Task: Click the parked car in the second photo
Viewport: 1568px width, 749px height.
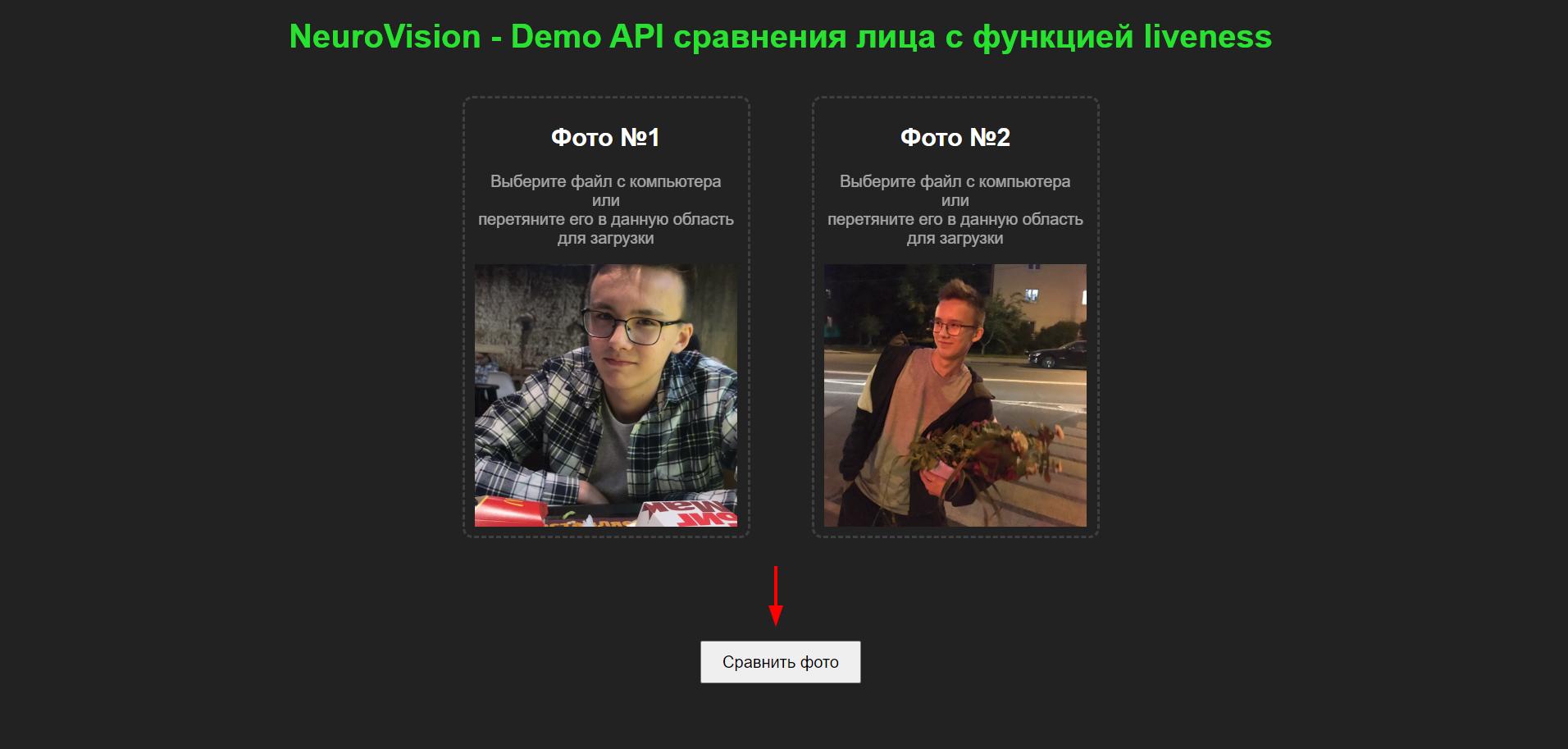Action: point(1058,355)
